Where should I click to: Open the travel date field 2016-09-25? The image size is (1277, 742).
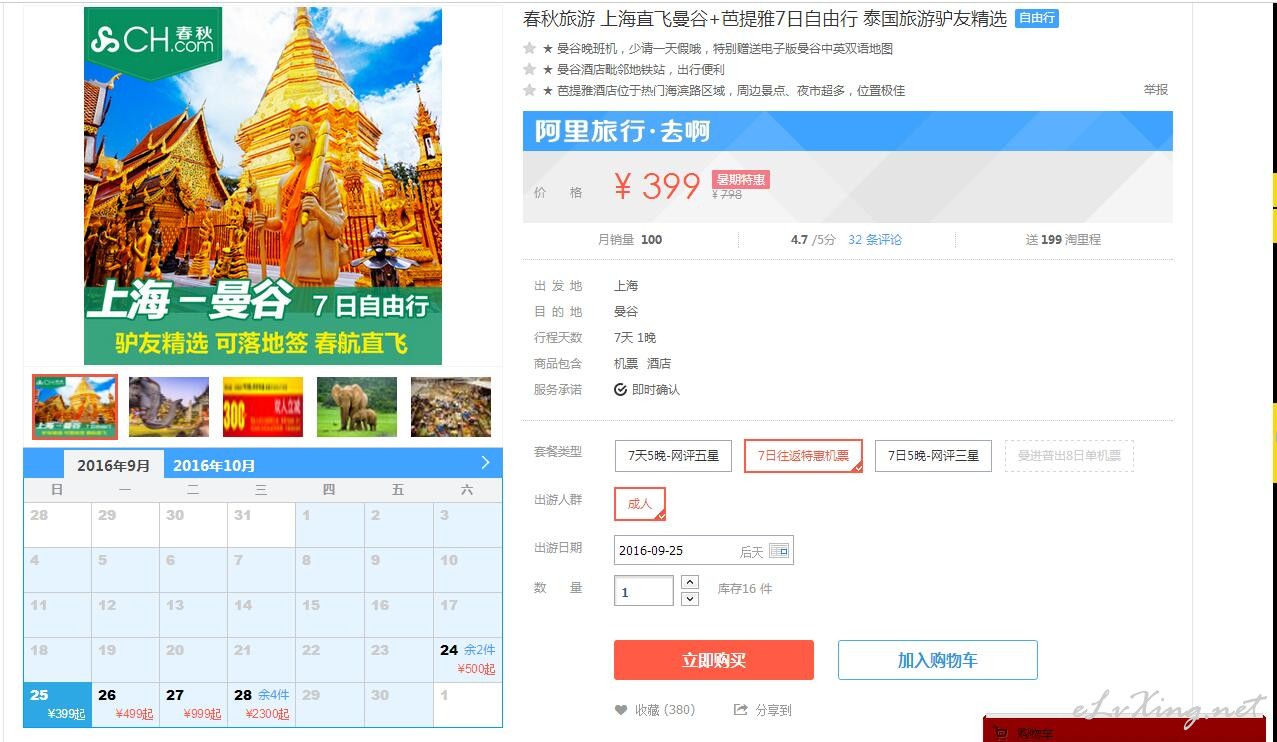point(703,551)
